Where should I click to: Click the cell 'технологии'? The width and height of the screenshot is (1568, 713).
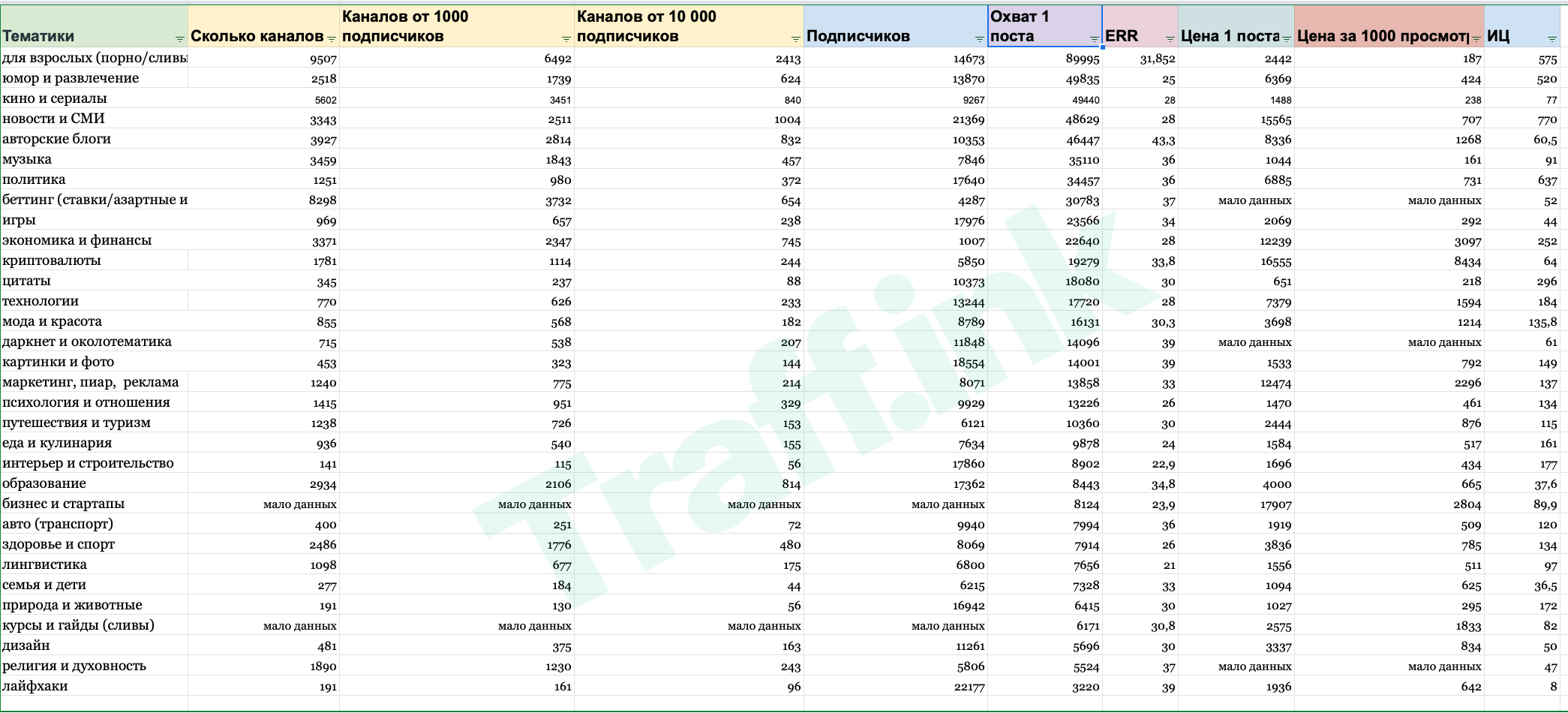pyautogui.click(x=94, y=301)
